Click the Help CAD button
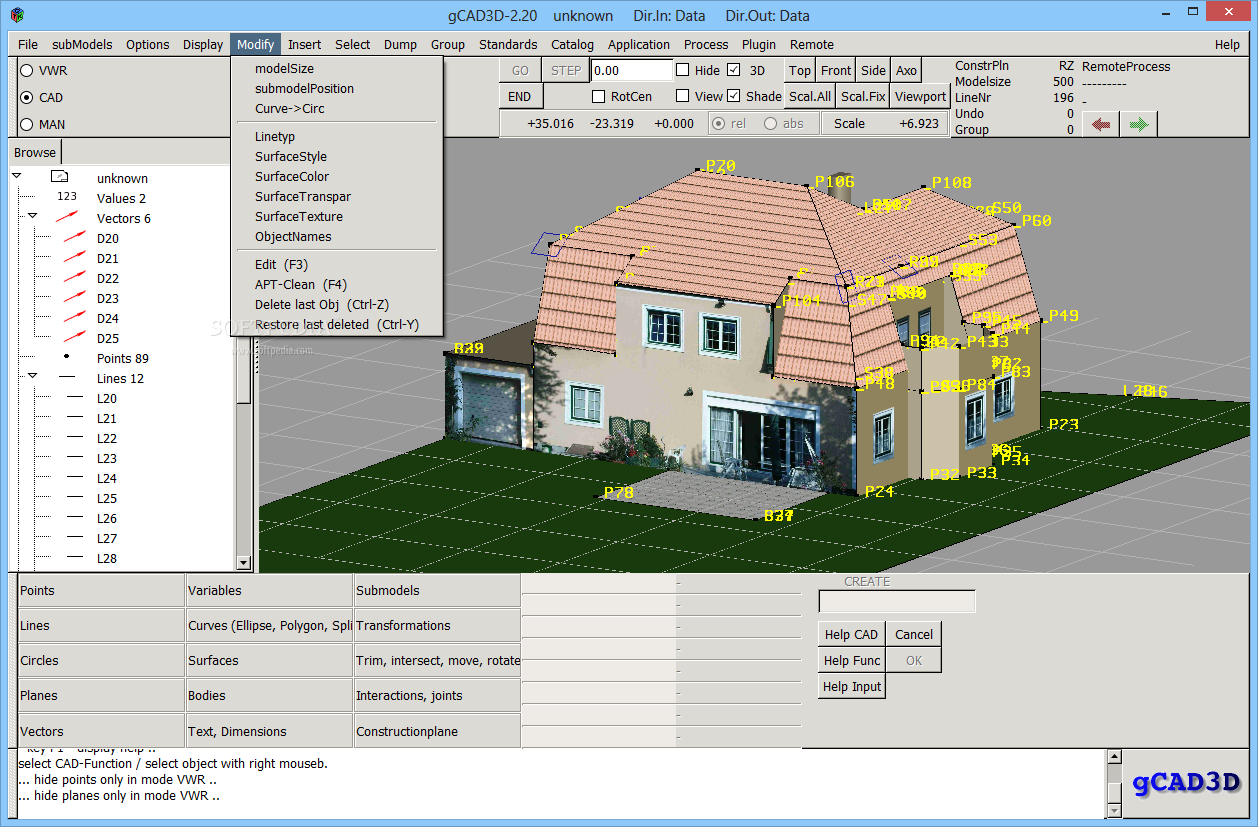 (x=851, y=635)
